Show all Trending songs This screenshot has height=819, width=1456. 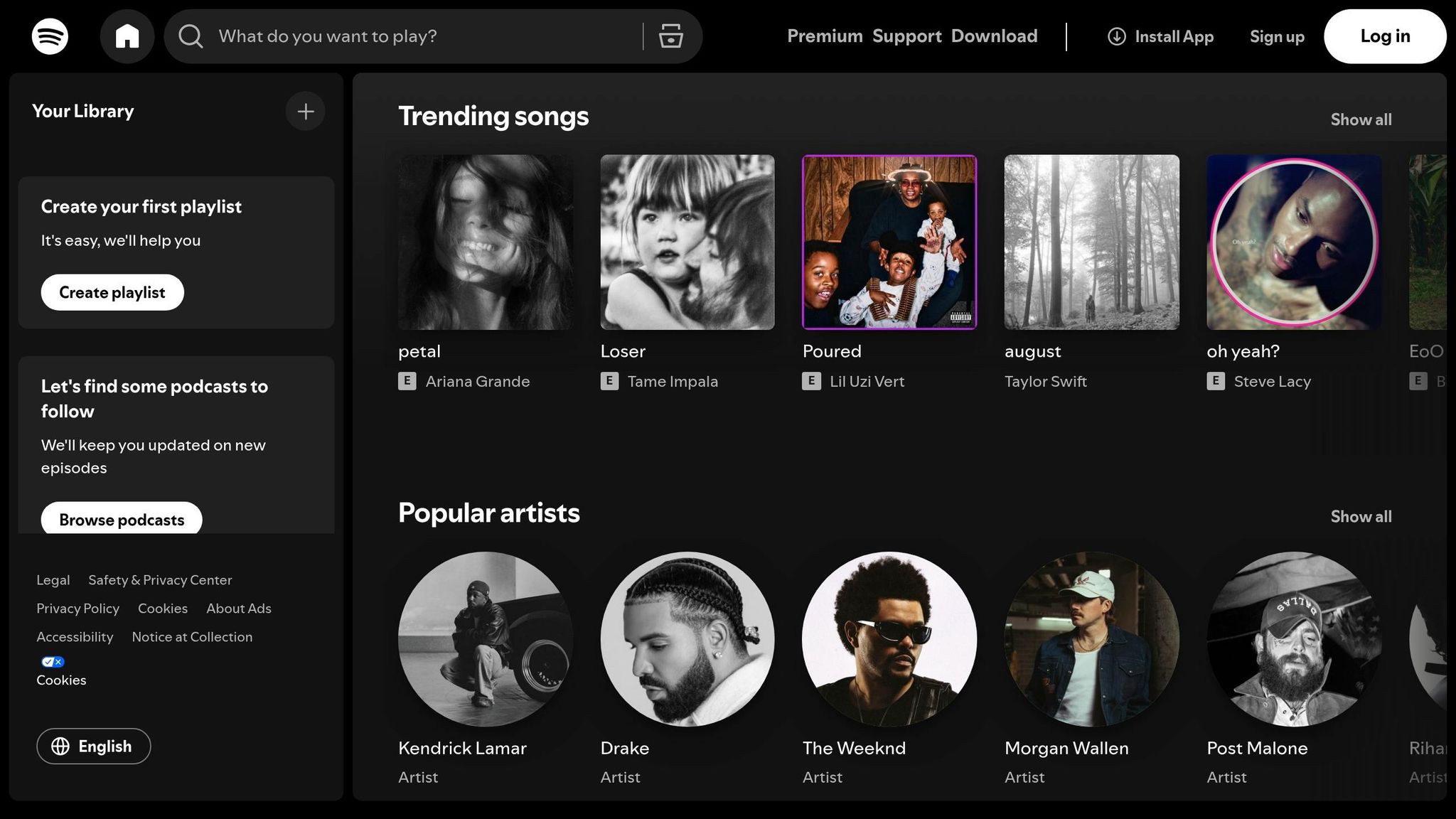coord(1361,119)
